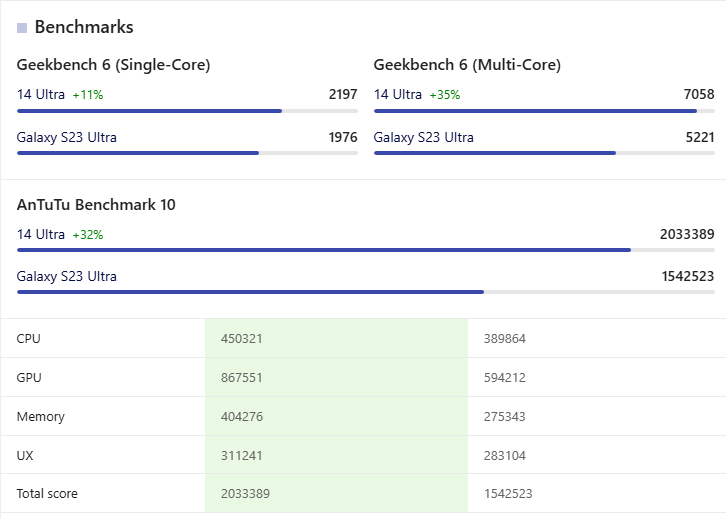Click the square bullet icon beside Benchmarks
Viewport: 726px width, 519px height.
[22, 28]
